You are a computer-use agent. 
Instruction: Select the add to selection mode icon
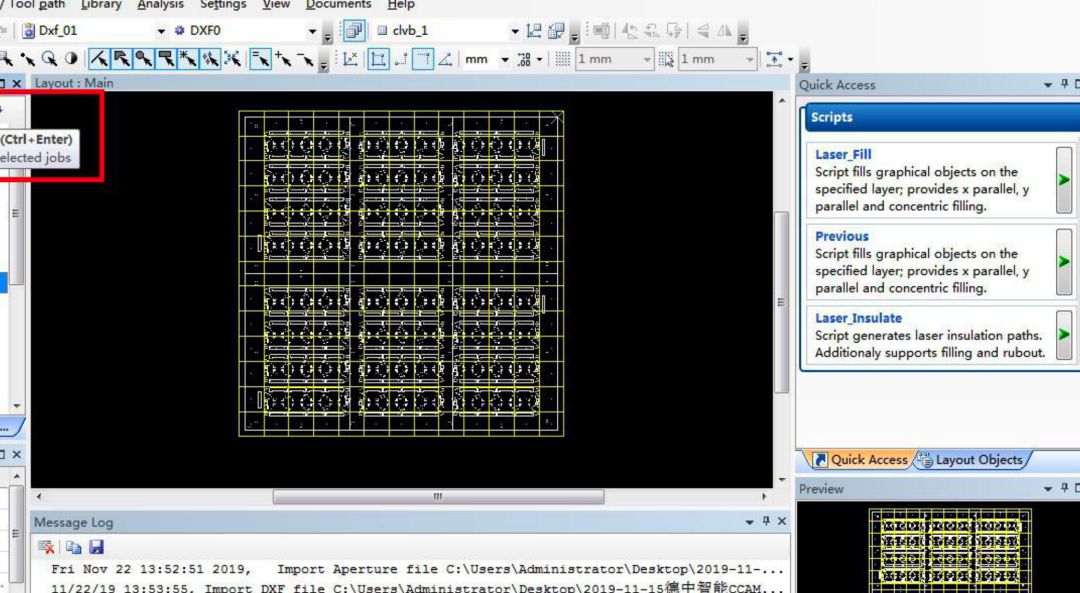point(283,59)
